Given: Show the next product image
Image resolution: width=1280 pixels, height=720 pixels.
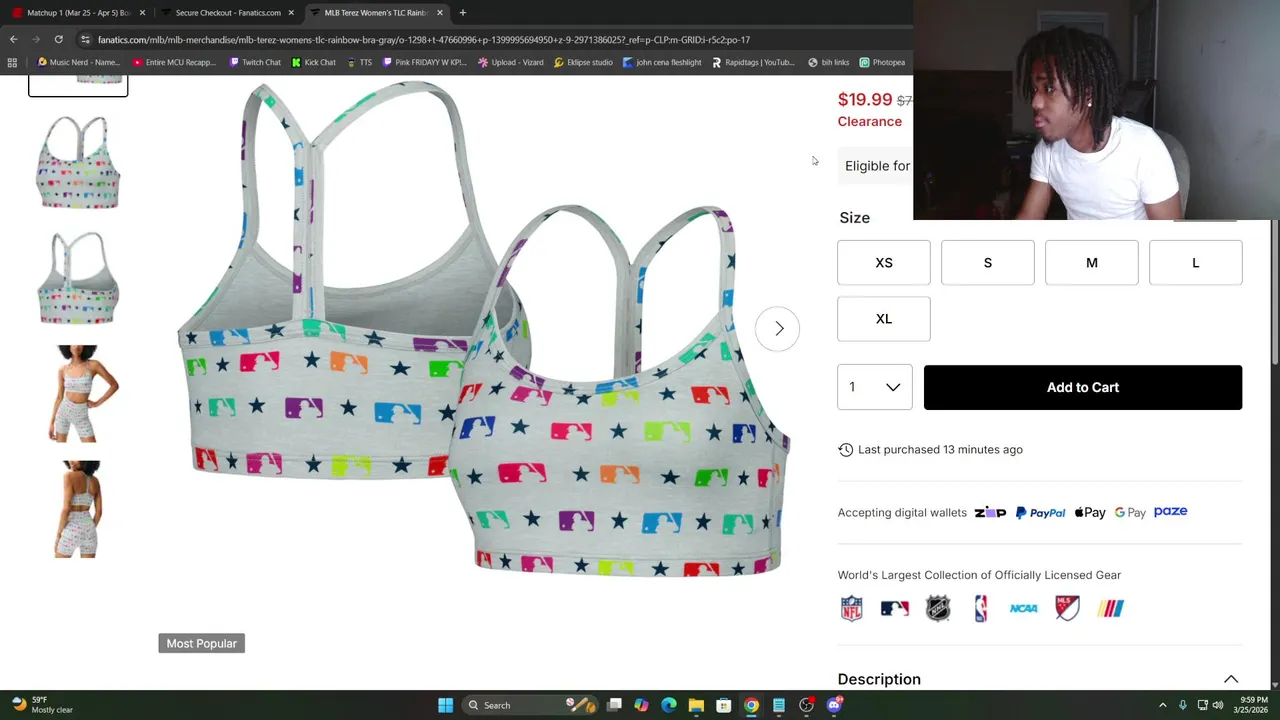Looking at the screenshot, I should 778,328.
